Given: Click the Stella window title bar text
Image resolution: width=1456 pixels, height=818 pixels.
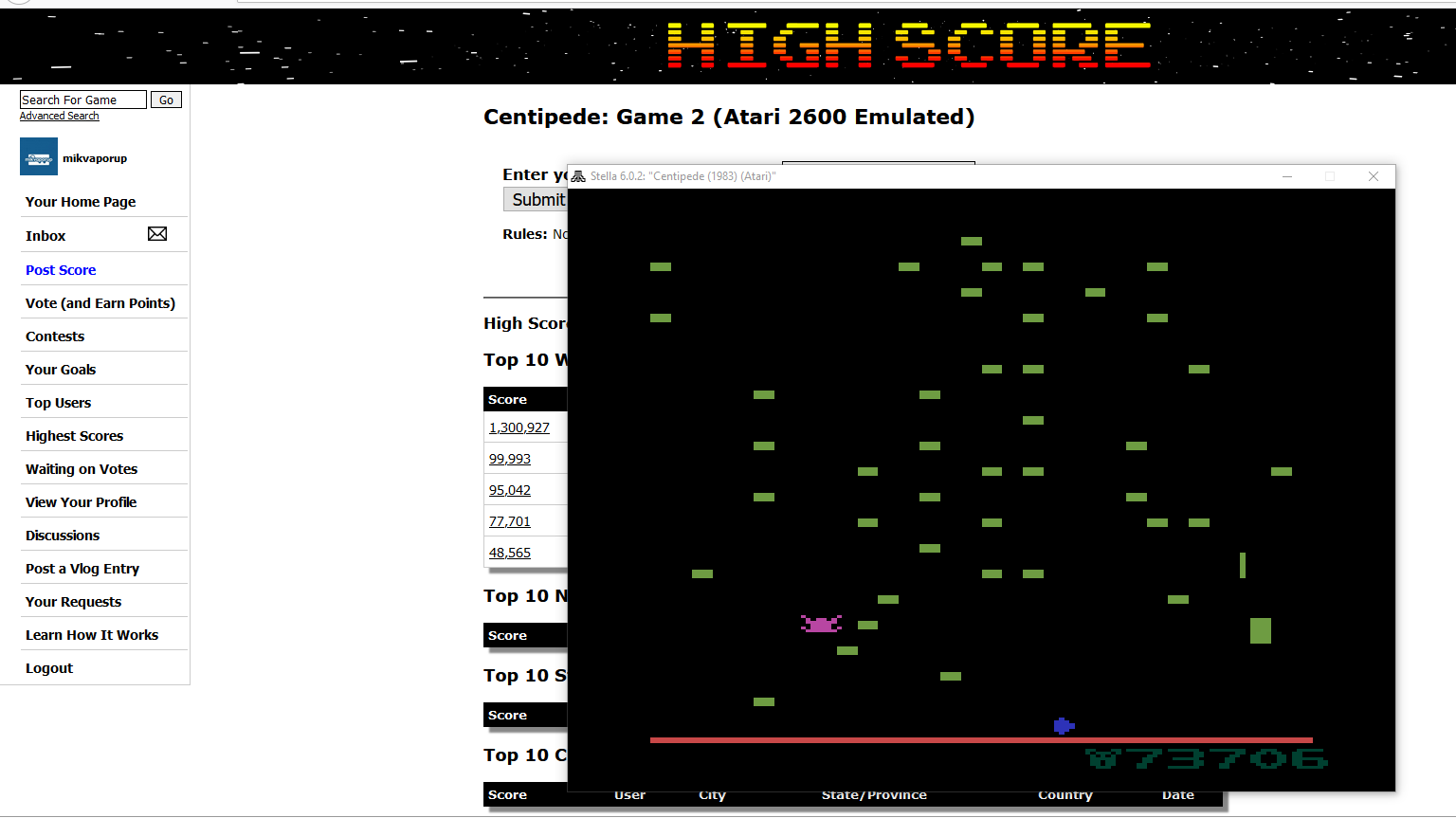Looking at the screenshot, I should [x=682, y=176].
